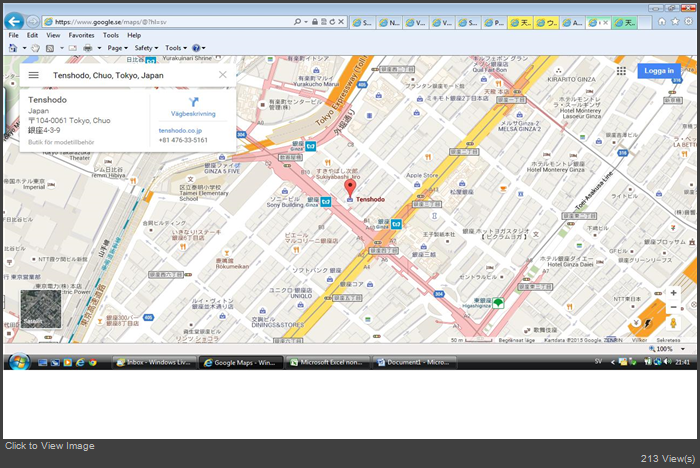
Task: Click the Home icon in command bar
Action: [x=13, y=48]
